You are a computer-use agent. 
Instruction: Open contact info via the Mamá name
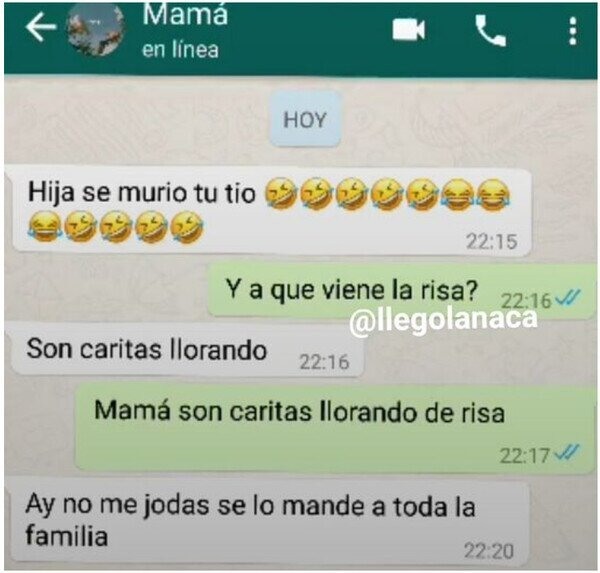pos(185,15)
